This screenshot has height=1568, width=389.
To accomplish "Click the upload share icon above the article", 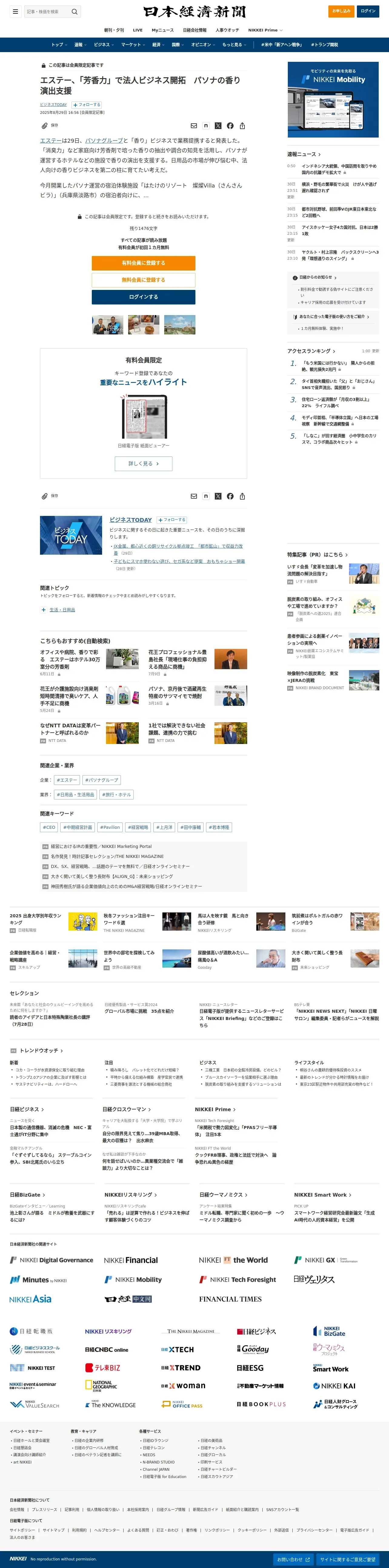I will 242,126.
